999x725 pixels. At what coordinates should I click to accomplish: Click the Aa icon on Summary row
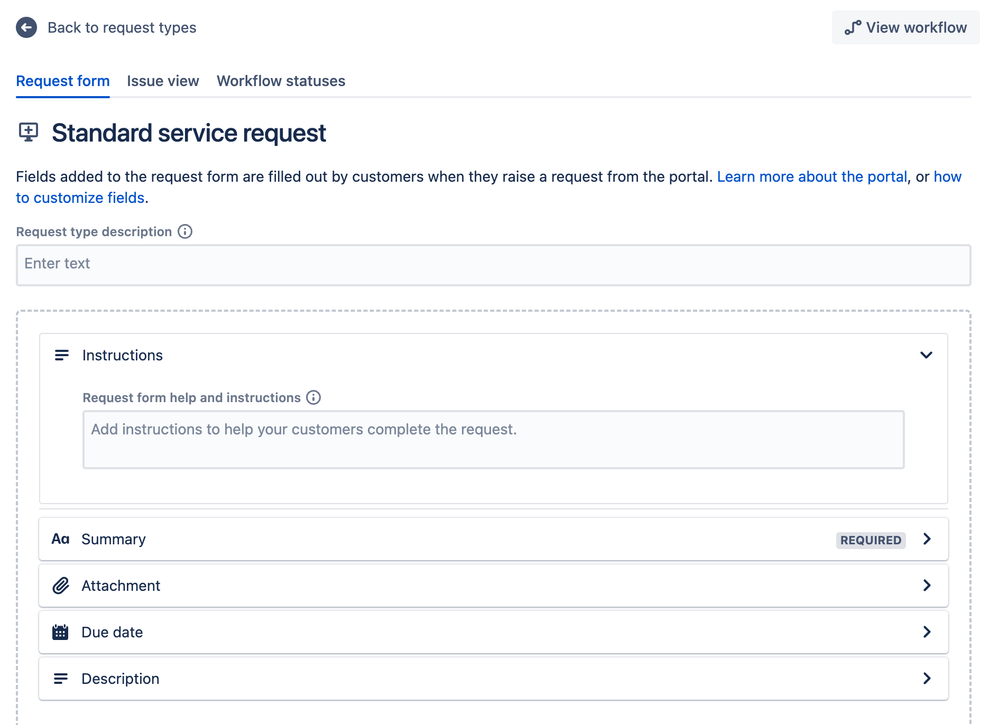[60, 539]
